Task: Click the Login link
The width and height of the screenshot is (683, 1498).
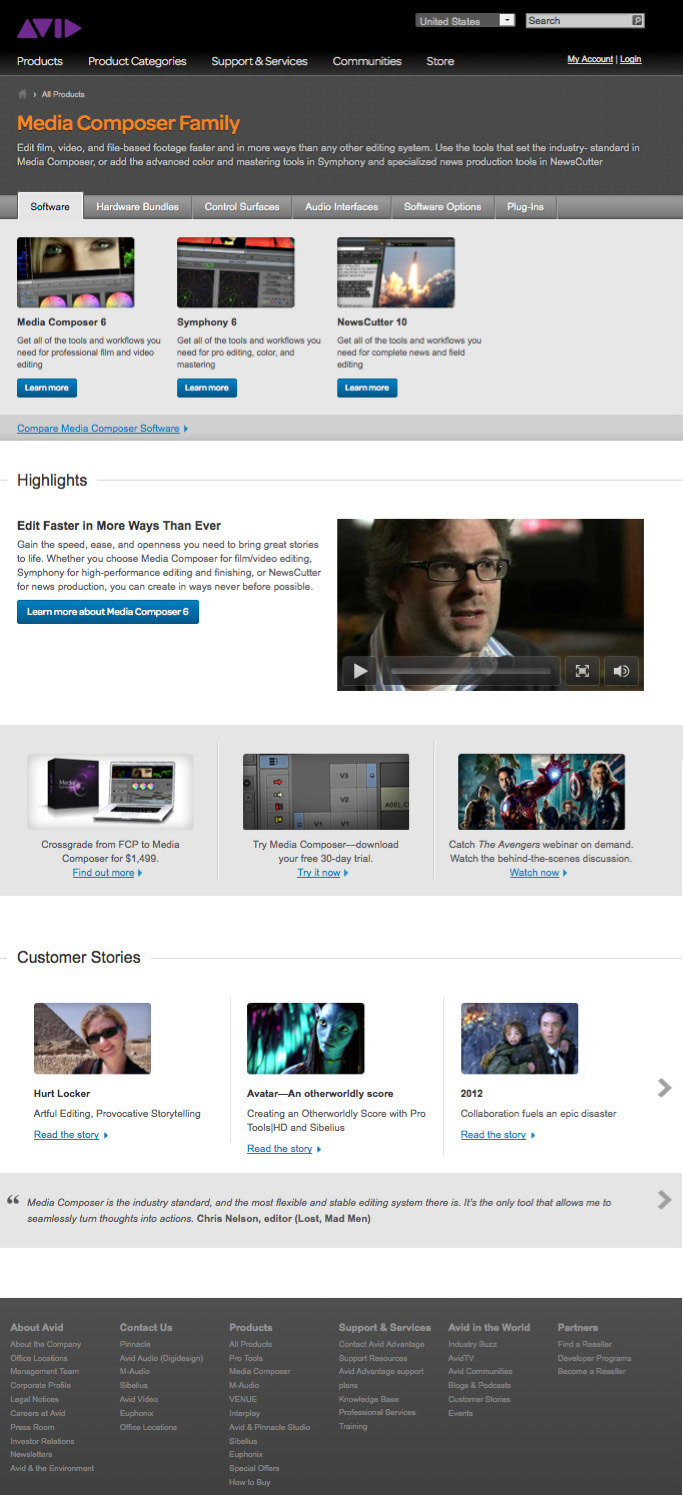Action: [x=631, y=60]
